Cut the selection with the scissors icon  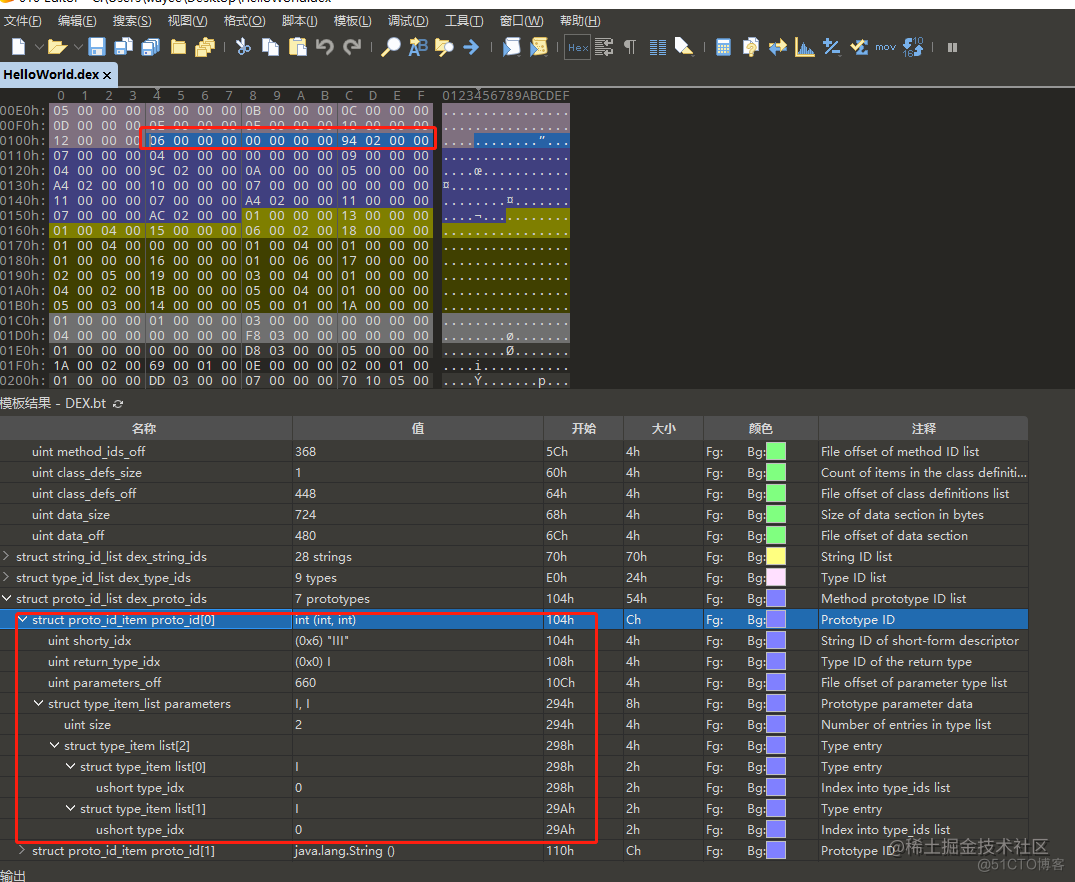point(243,47)
